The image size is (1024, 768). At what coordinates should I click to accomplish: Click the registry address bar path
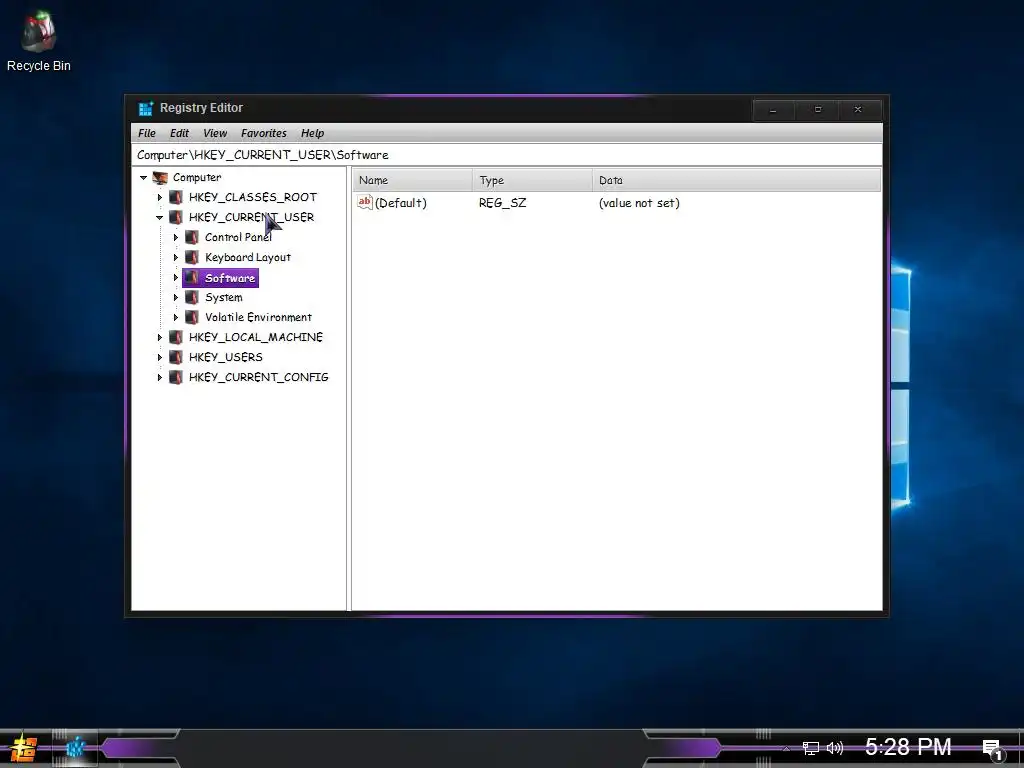[x=506, y=155]
